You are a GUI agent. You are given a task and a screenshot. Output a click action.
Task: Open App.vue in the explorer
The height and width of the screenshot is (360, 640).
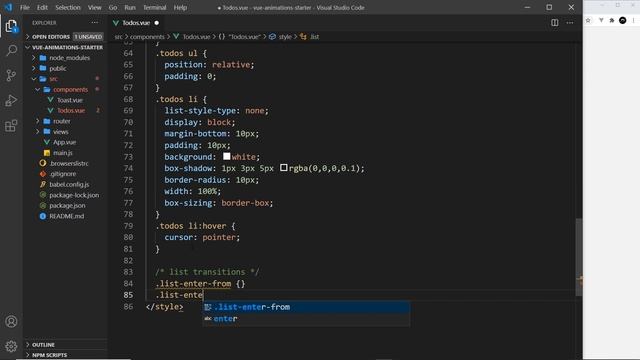(64, 142)
